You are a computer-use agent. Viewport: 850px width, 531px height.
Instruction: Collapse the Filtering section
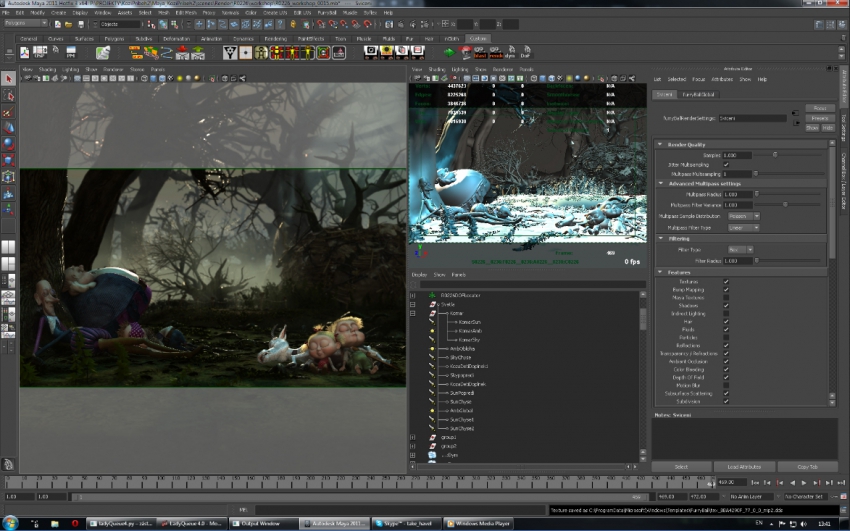point(660,238)
